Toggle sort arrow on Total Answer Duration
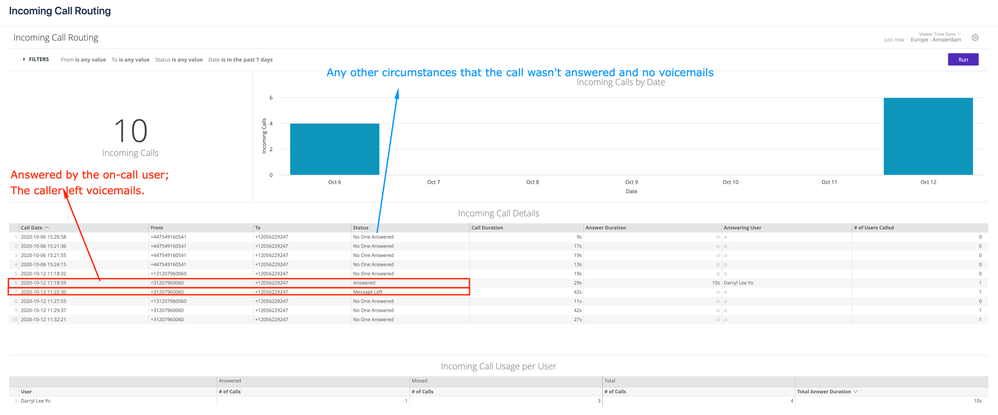This screenshot has height=415, width=998. pyautogui.click(x=854, y=392)
